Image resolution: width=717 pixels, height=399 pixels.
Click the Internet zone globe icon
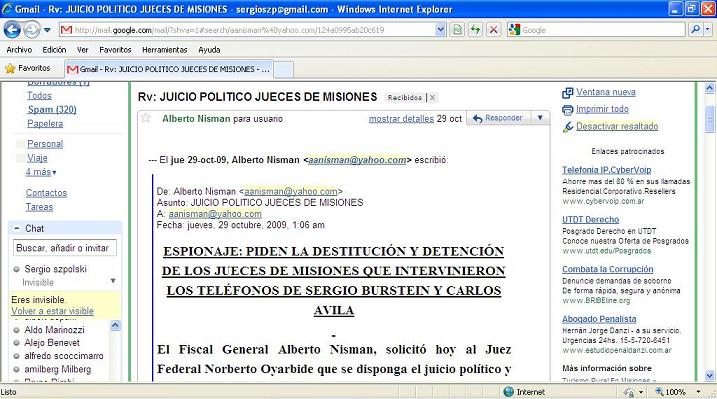508,392
